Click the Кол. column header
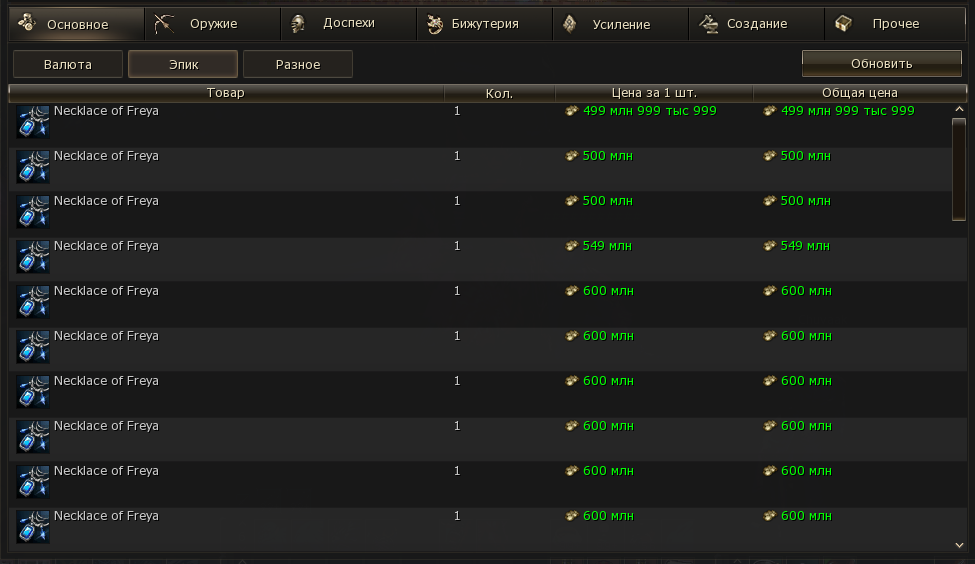The height and width of the screenshot is (564, 975). point(499,93)
